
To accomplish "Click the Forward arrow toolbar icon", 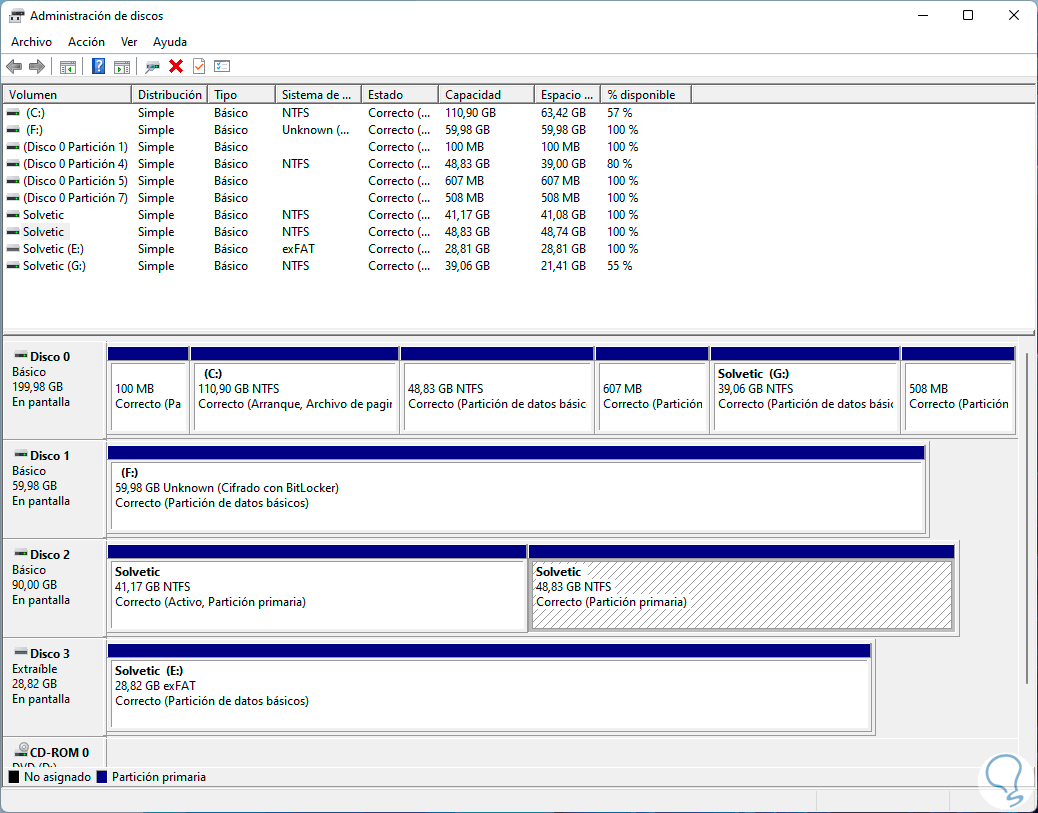I will point(37,66).
